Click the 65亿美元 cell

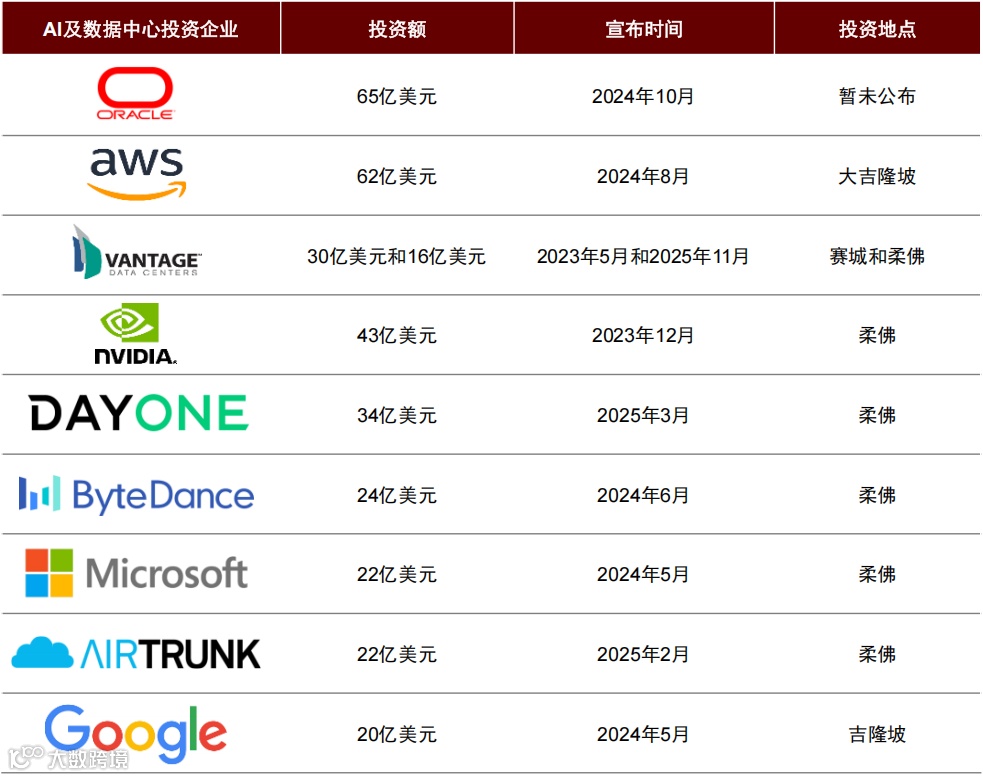[x=397, y=96]
